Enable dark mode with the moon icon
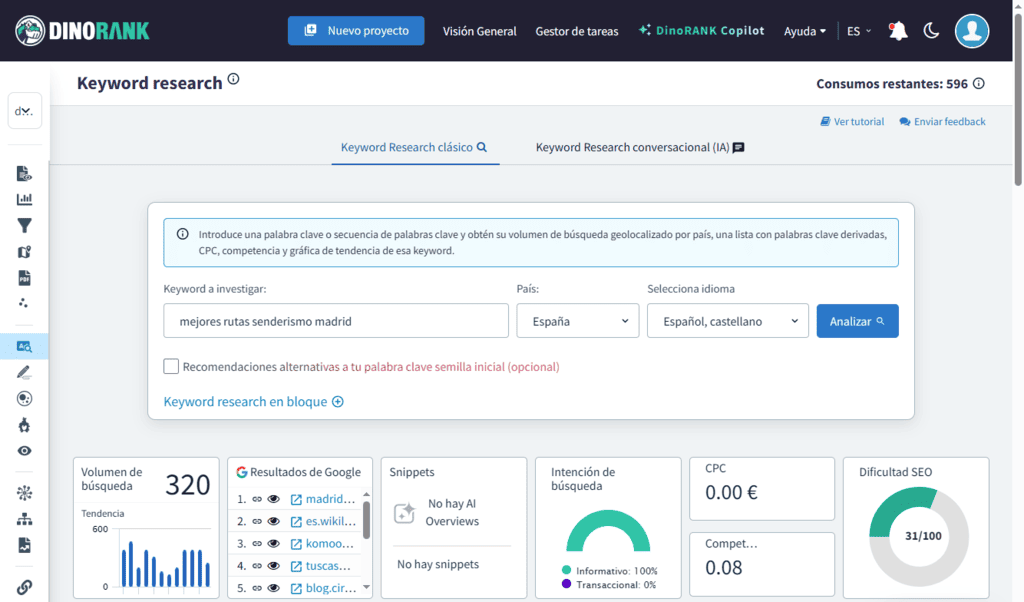This screenshot has height=602, width=1024. click(931, 30)
